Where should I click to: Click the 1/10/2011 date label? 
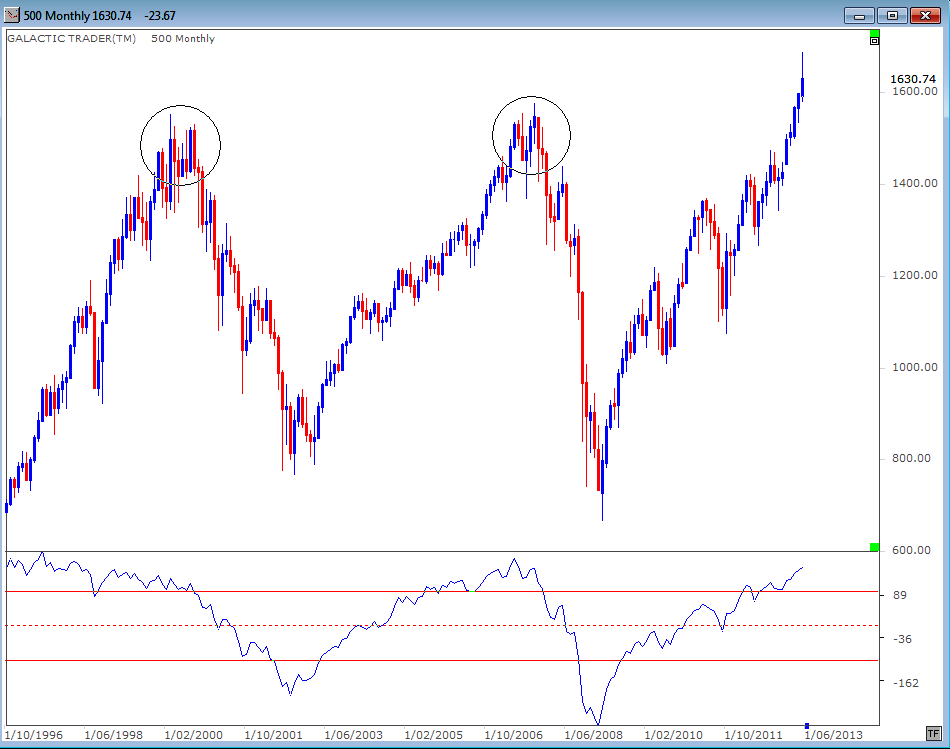coord(754,735)
